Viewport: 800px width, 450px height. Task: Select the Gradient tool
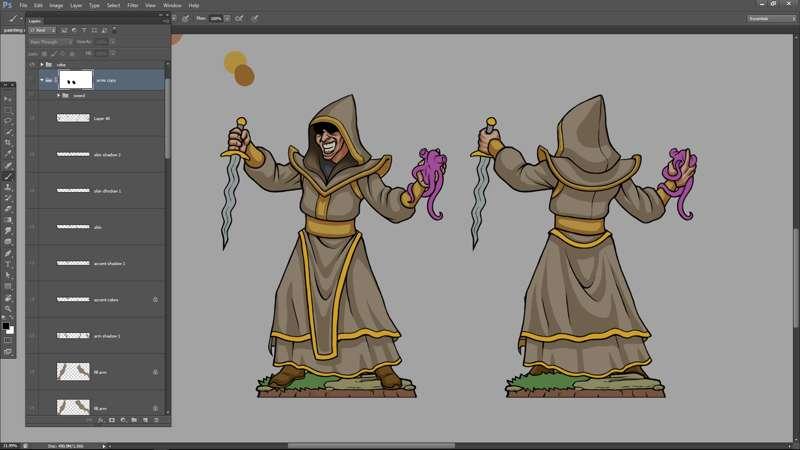(8, 220)
